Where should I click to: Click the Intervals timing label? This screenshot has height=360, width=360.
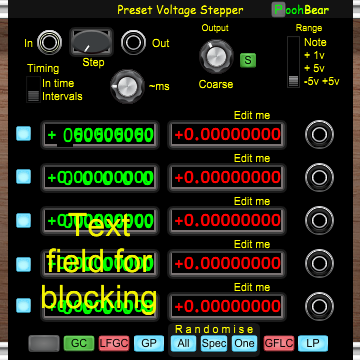tap(62, 96)
